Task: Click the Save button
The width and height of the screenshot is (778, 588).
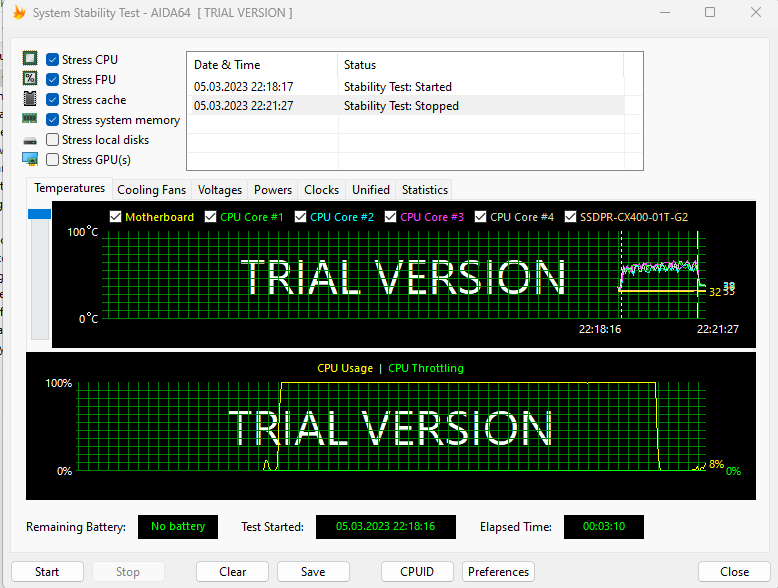Action: (313, 572)
